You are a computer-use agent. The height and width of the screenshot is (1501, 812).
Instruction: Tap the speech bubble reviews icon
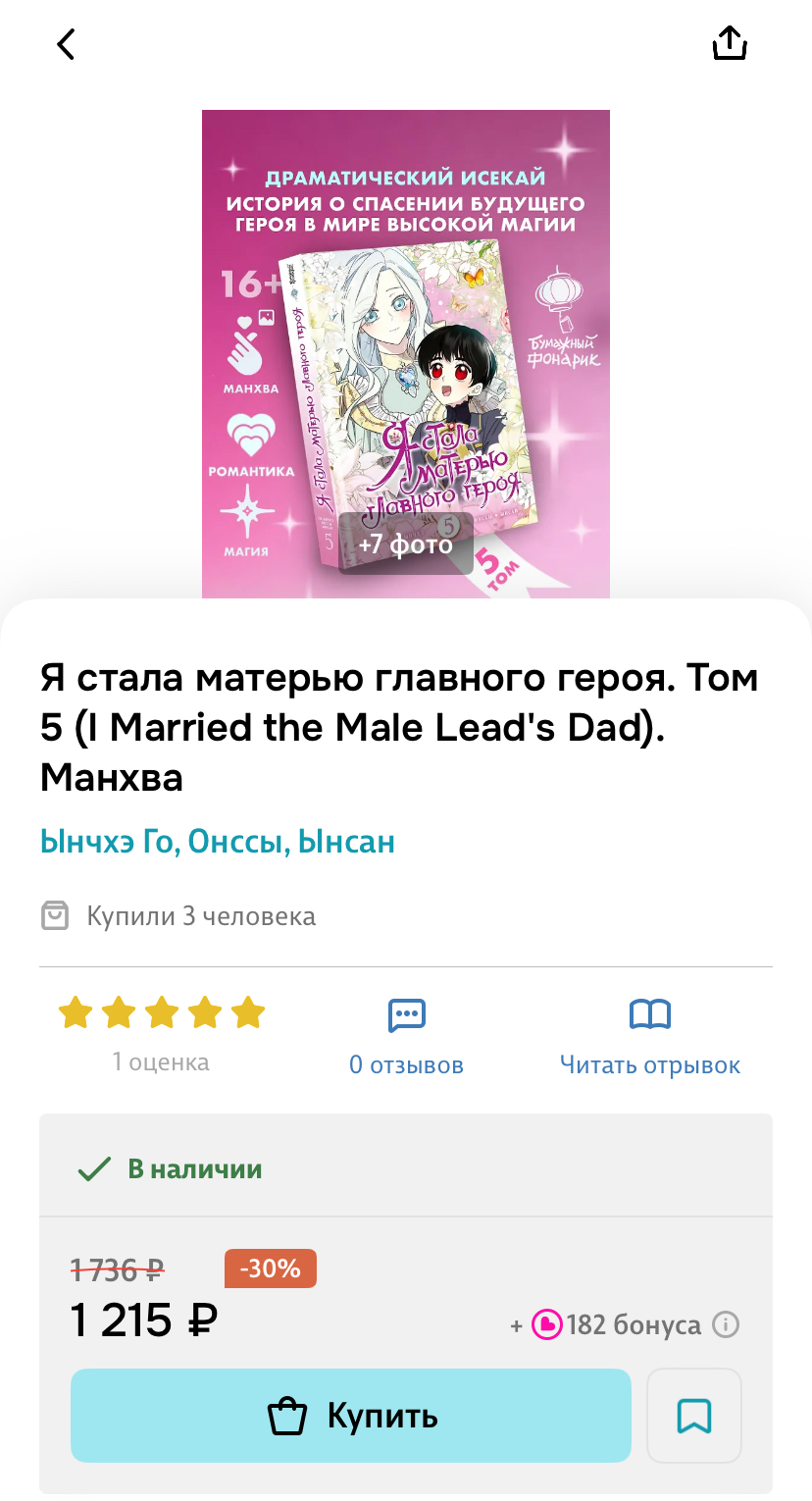pos(407,1014)
